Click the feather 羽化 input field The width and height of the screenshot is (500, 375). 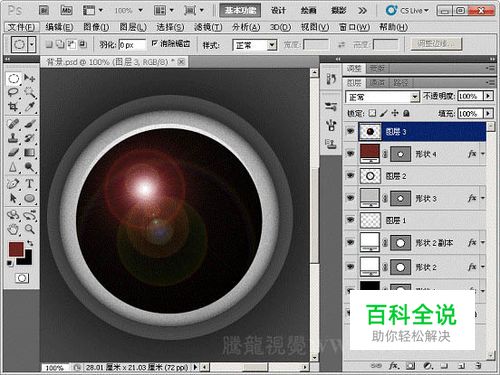(x=132, y=45)
